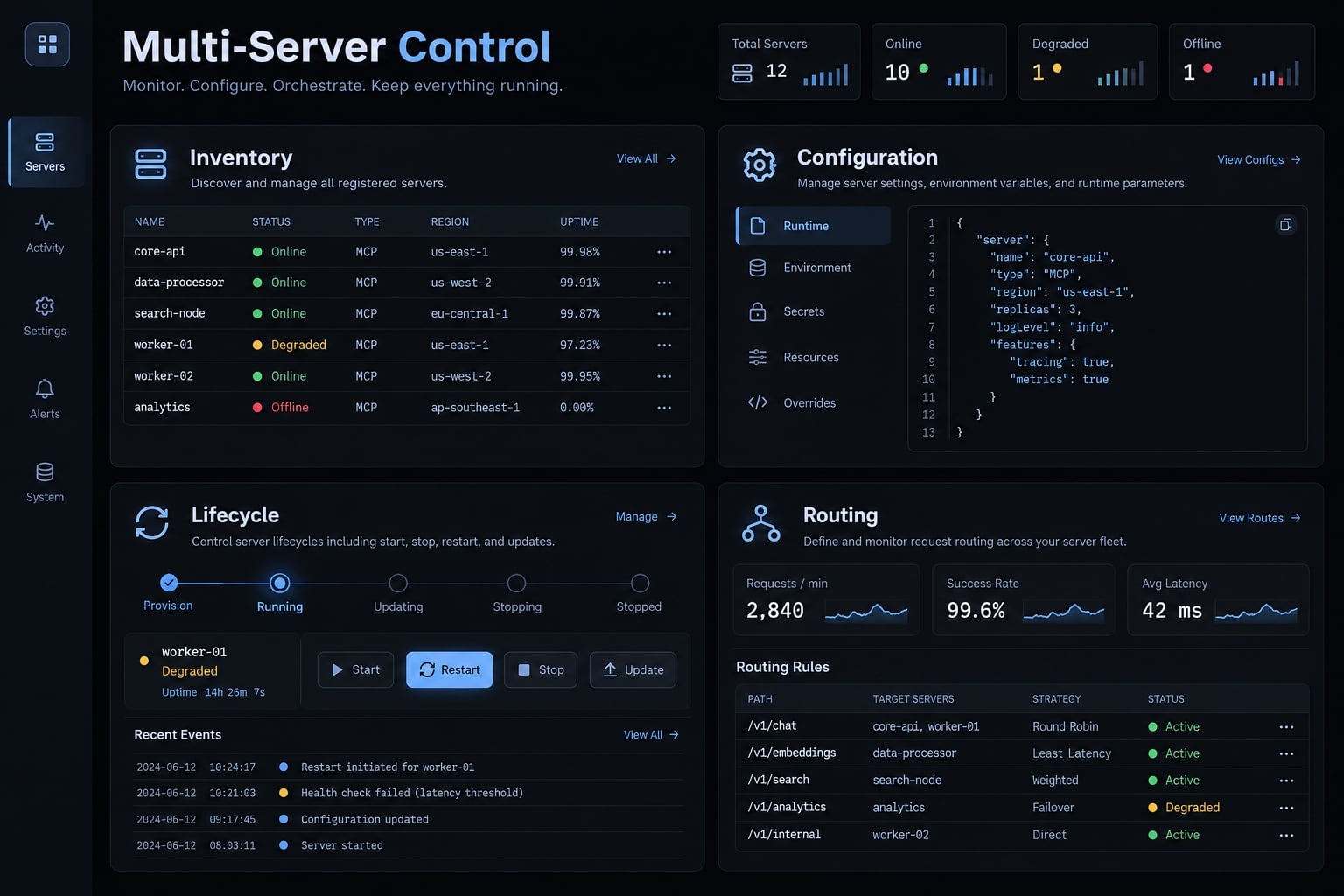Open more options for worker-02 inventory row
This screenshot has height=896, width=1344.
pyautogui.click(x=664, y=376)
